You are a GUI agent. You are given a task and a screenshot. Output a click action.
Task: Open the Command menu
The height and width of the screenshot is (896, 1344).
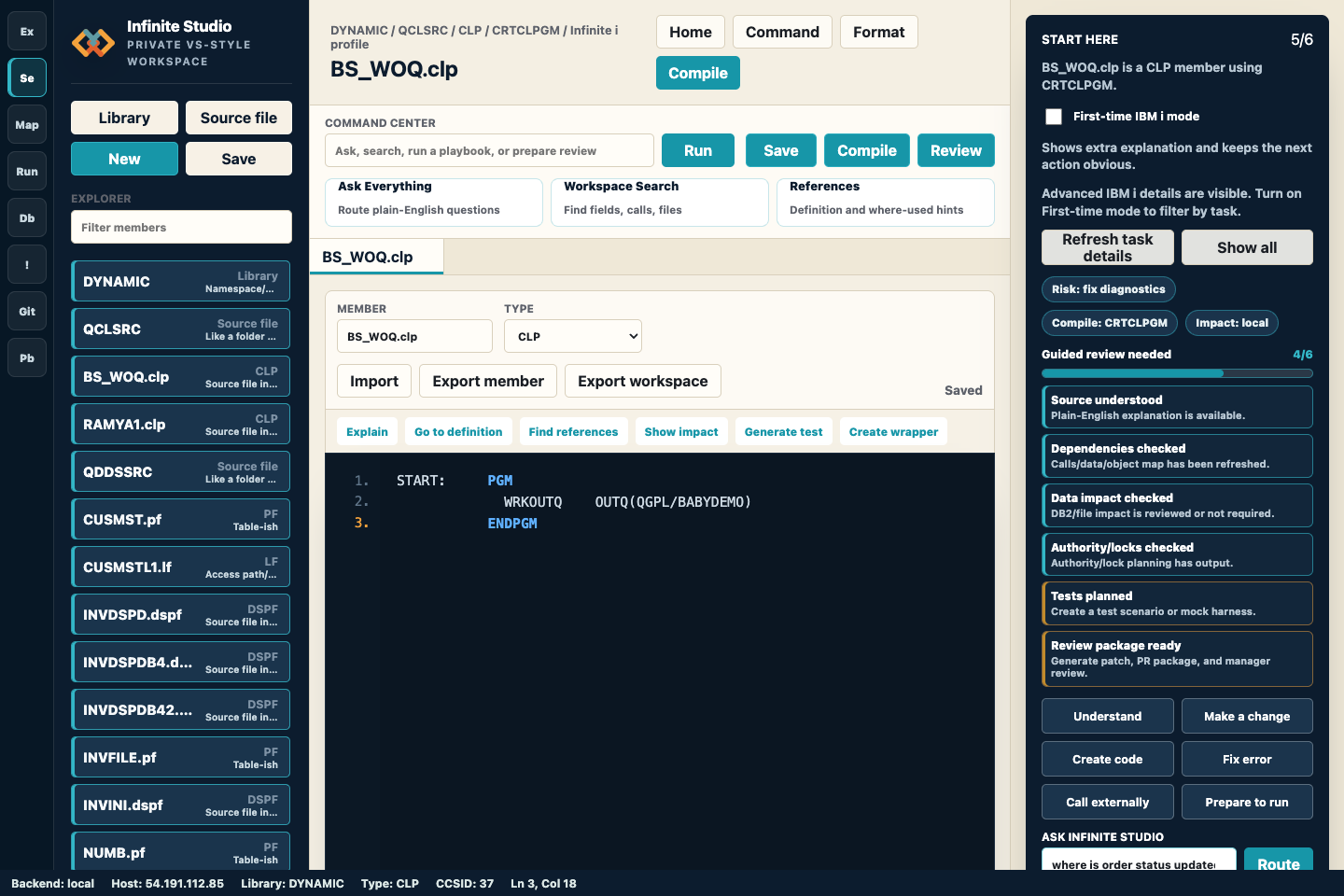[x=782, y=32]
